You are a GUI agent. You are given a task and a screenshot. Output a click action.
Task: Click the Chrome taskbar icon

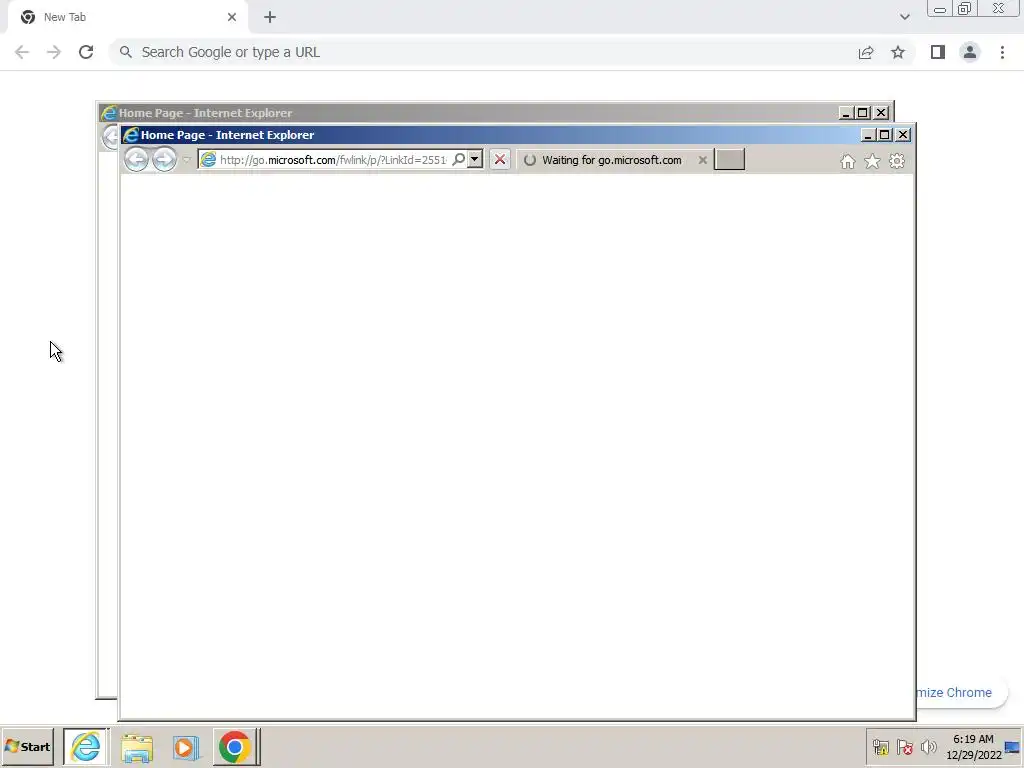tap(235, 746)
